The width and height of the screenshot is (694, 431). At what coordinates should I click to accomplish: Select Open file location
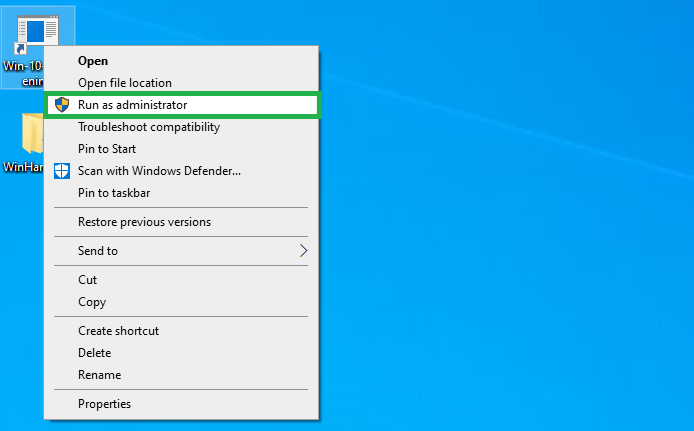coord(181,83)
